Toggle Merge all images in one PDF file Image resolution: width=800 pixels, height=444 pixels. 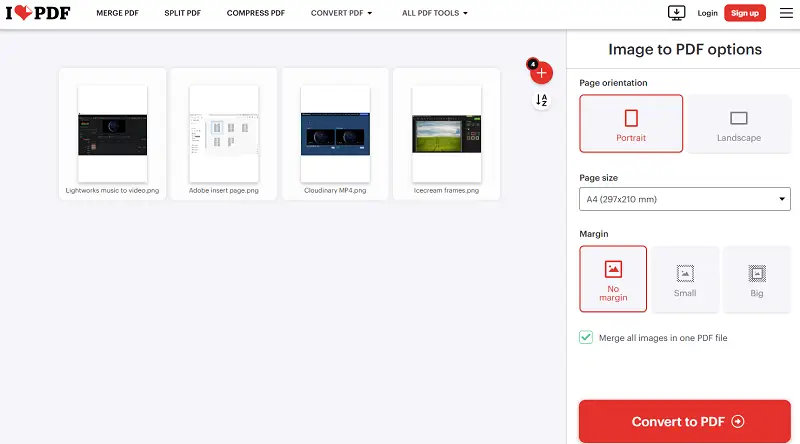[586, 337]
